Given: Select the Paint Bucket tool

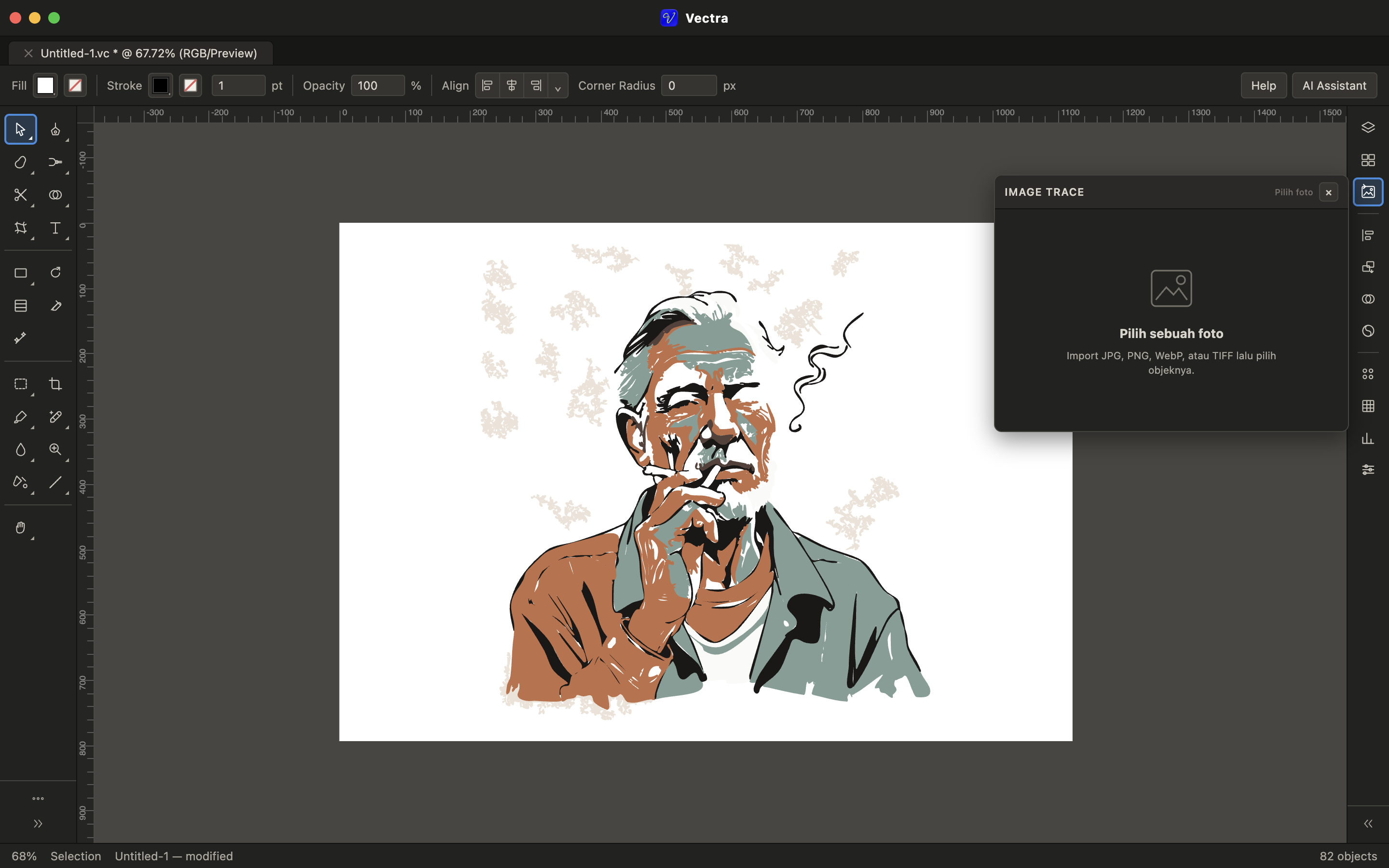Looking at the screenshot, I should 21,482.
